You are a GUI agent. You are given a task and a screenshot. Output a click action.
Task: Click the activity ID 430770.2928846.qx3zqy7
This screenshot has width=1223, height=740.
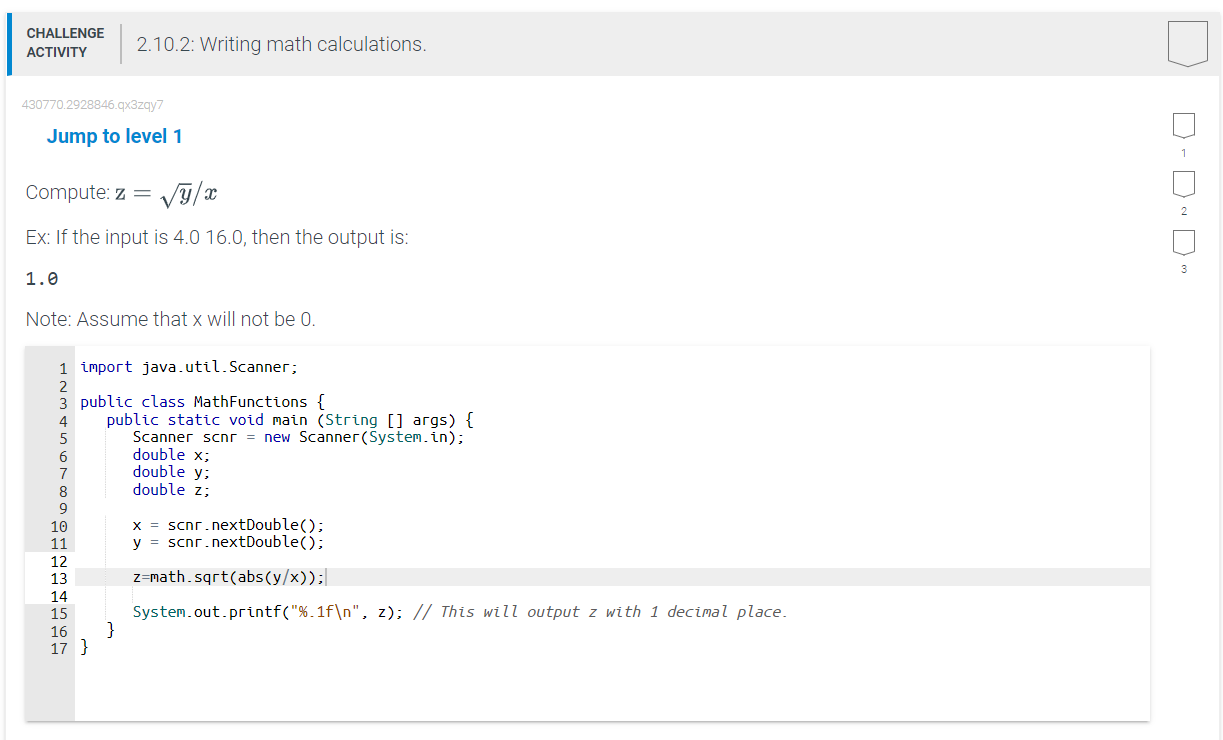click(x=92, y=104)
